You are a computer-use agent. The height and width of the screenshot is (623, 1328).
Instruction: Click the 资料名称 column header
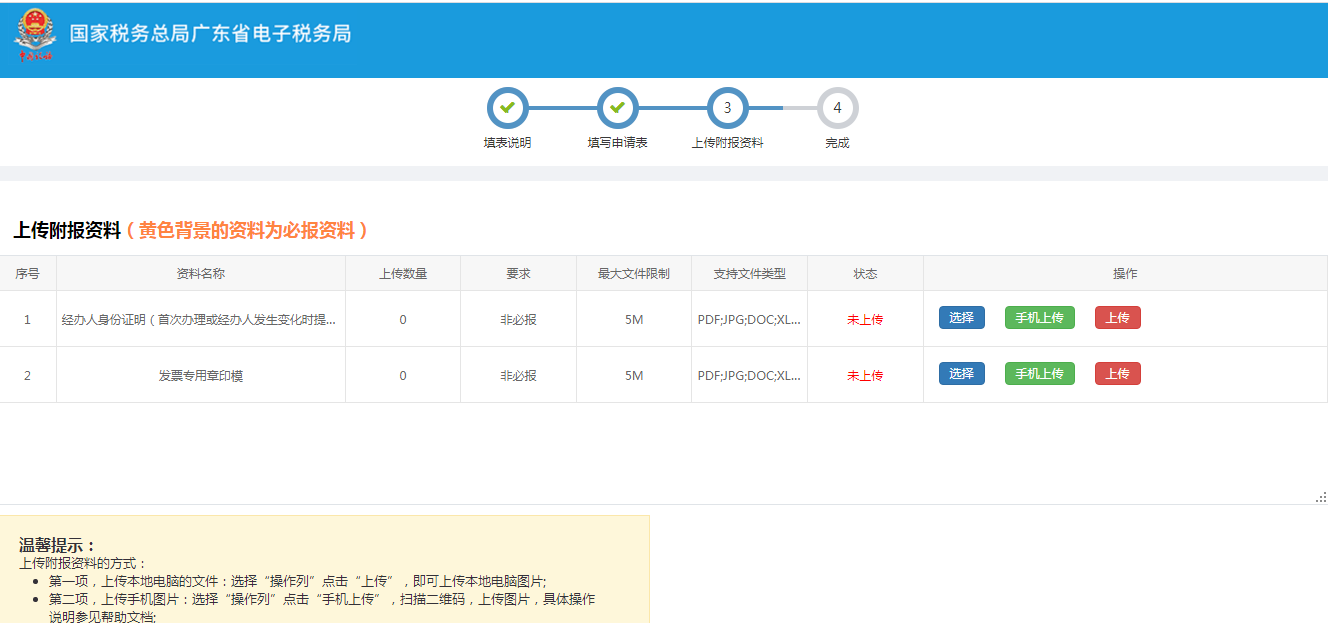[x=200, y=273]
